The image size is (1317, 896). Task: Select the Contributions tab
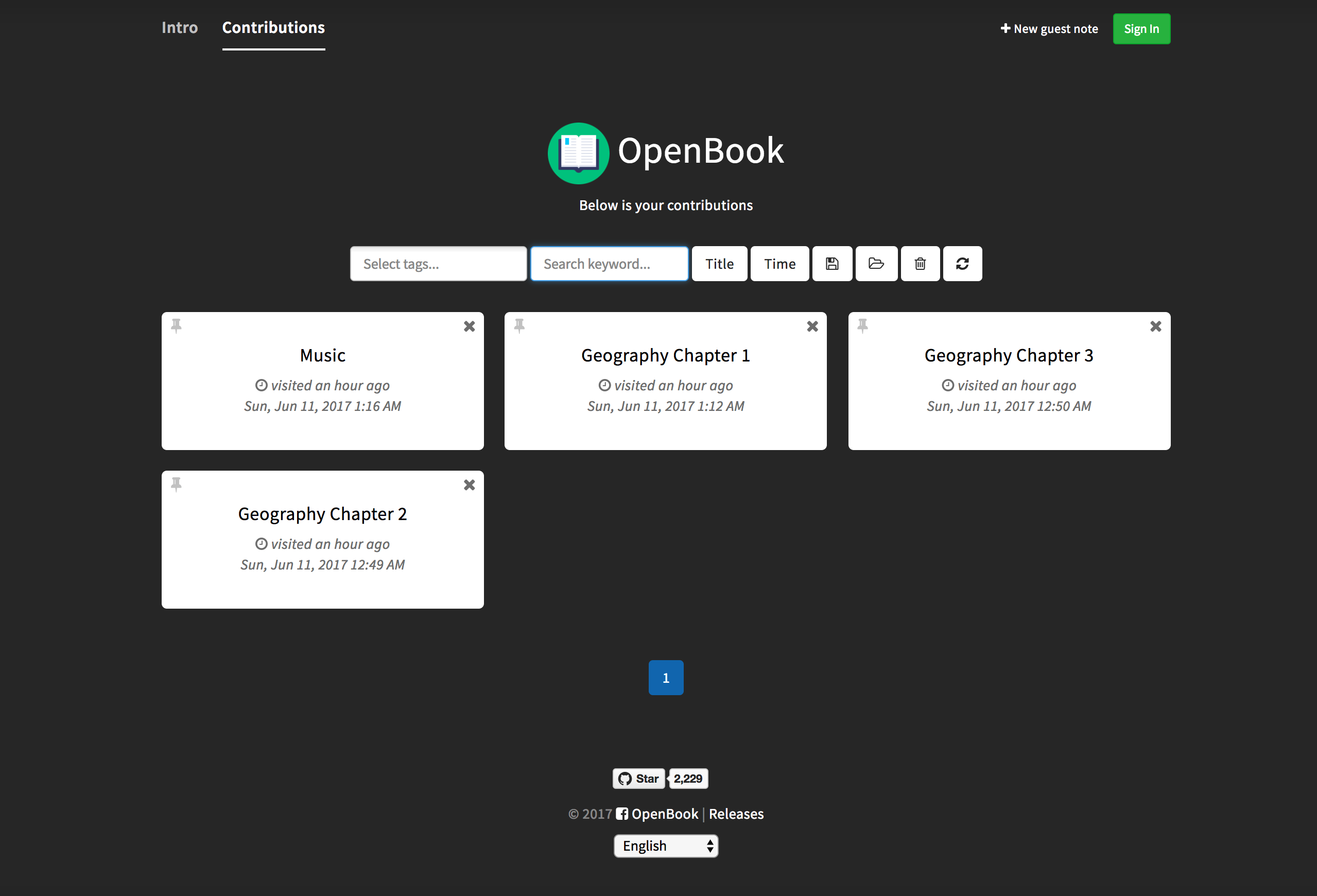click(273, 28)
